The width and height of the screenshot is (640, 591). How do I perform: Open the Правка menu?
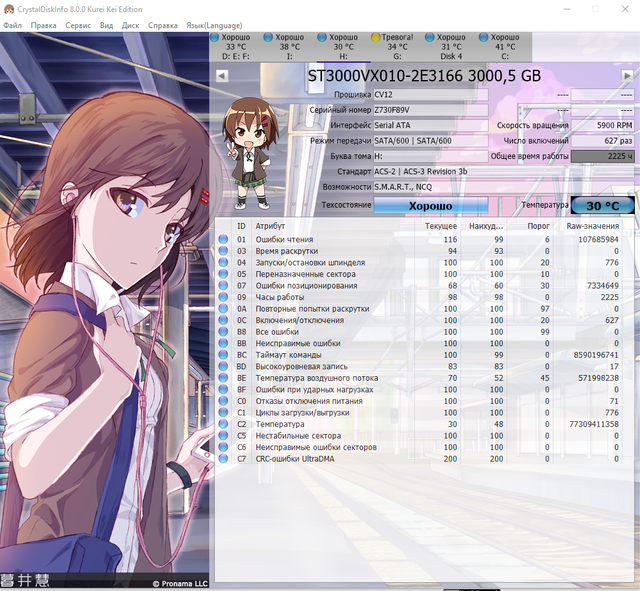[x=43, y=25]
